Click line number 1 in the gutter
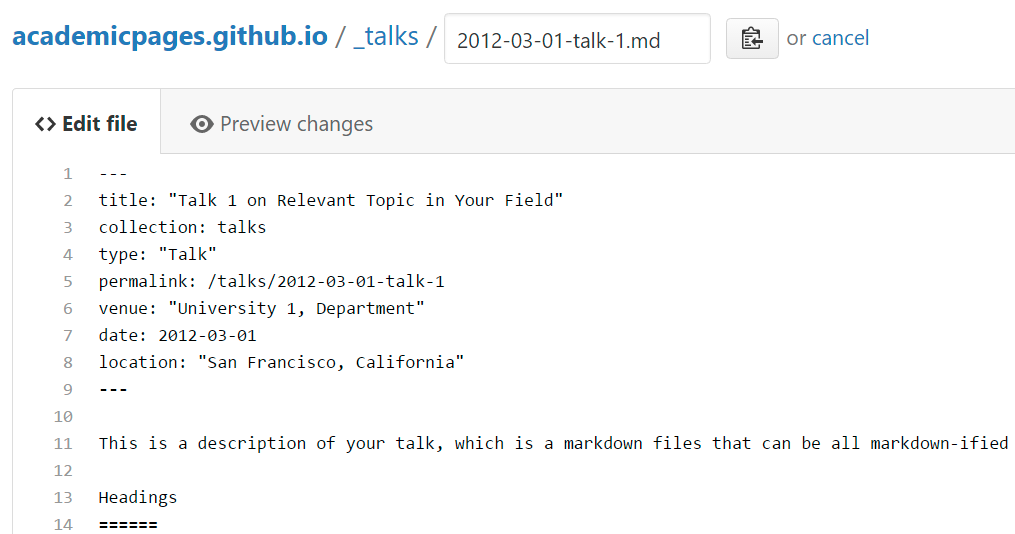The image size is (1015, 534). click(x=67, y=174)
